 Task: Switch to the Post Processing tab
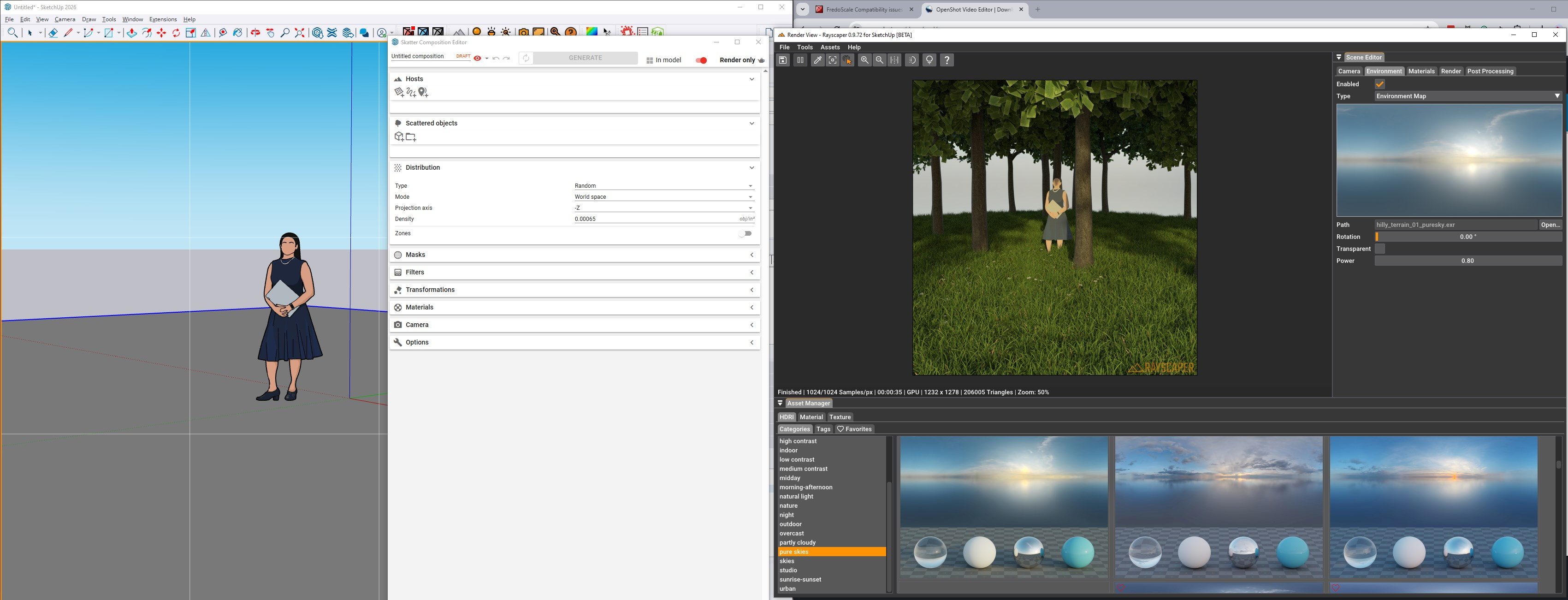(x=1490, y=71)
